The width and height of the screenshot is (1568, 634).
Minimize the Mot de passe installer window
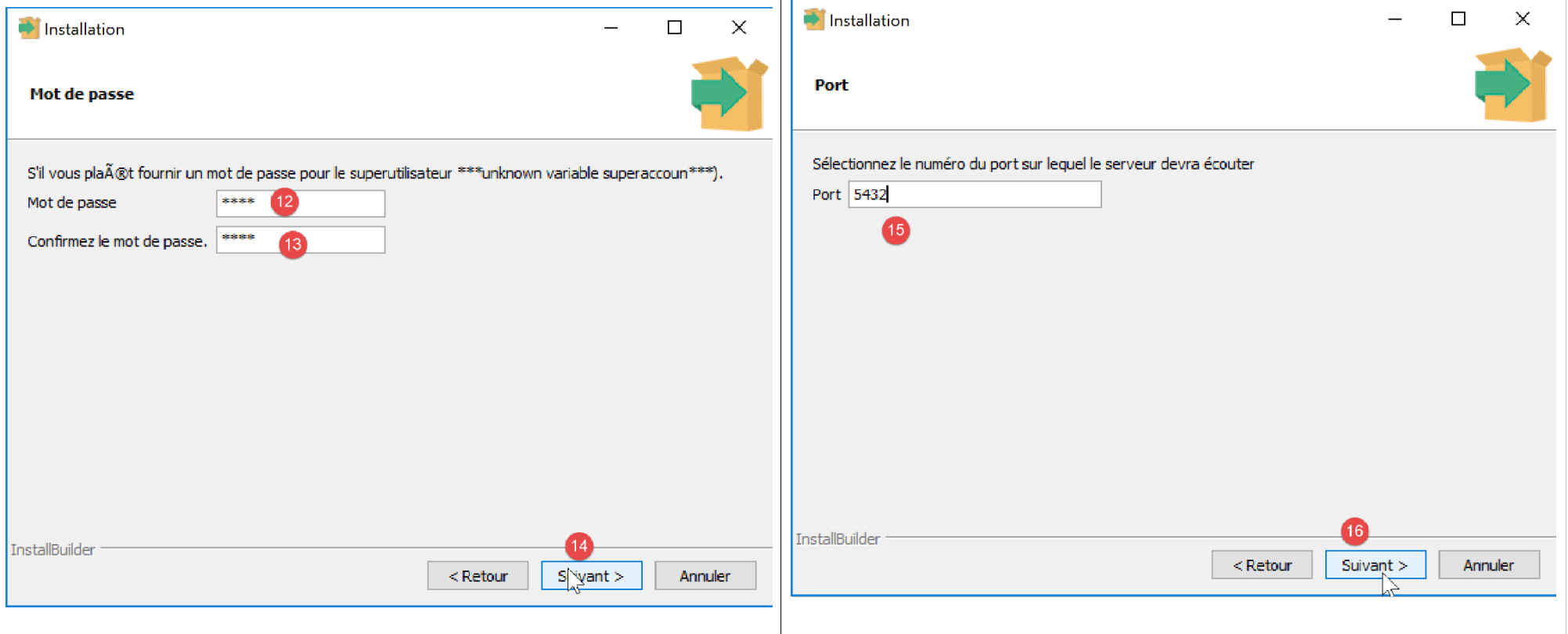tap(611, 27)
